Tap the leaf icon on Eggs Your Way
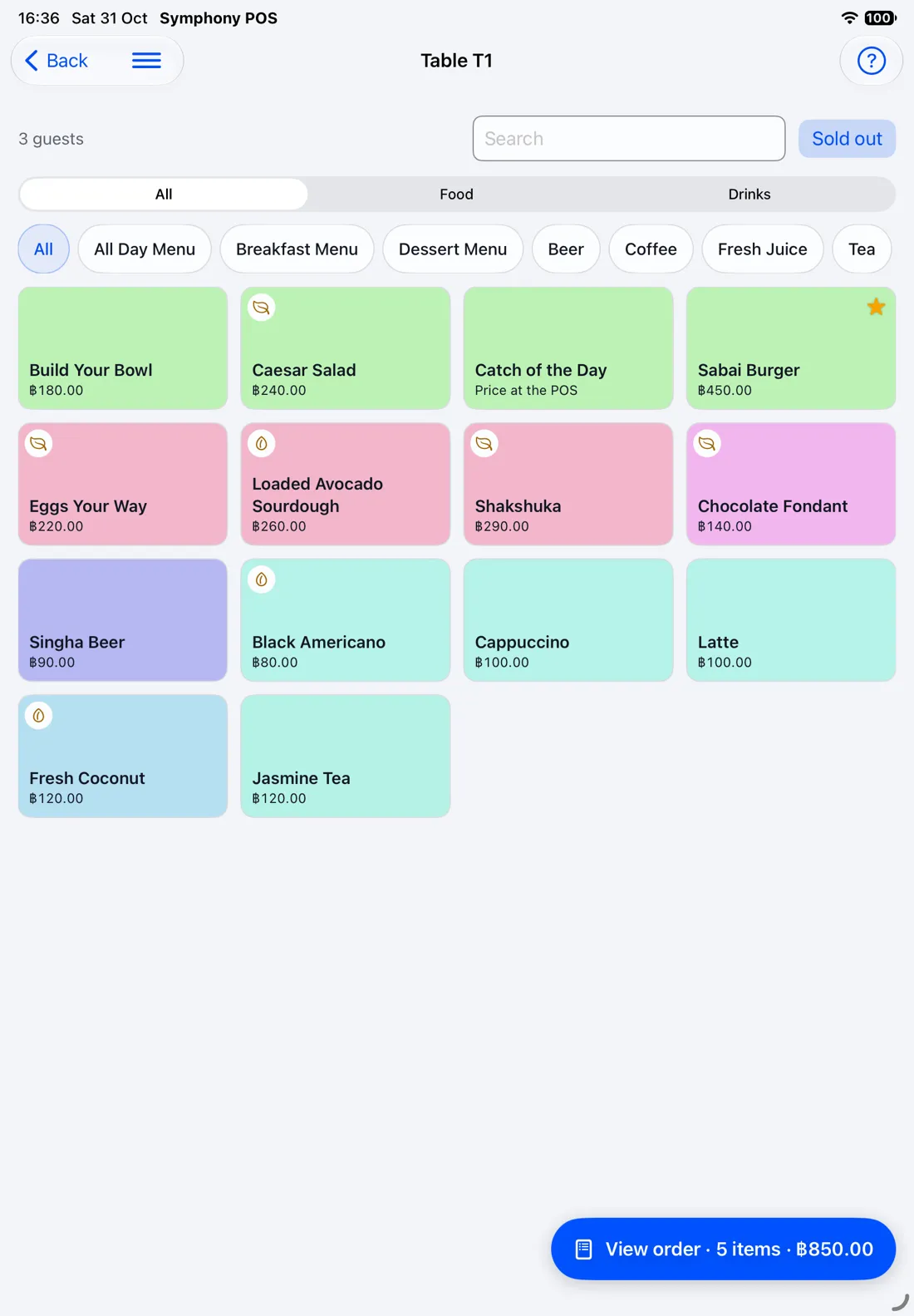The image size is (914, 1316). click(39, 443)
